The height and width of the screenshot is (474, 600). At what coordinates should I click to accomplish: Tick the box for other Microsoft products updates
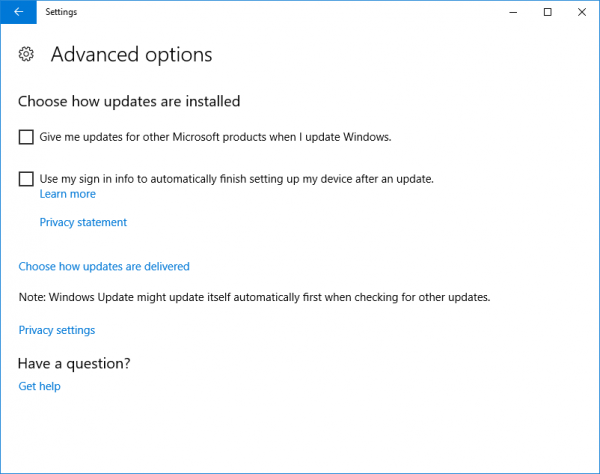coord(26,137)
